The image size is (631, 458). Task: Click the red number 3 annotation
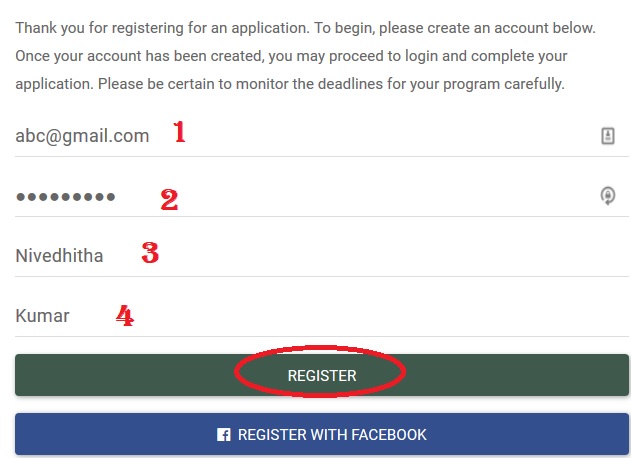click(150, 252)
